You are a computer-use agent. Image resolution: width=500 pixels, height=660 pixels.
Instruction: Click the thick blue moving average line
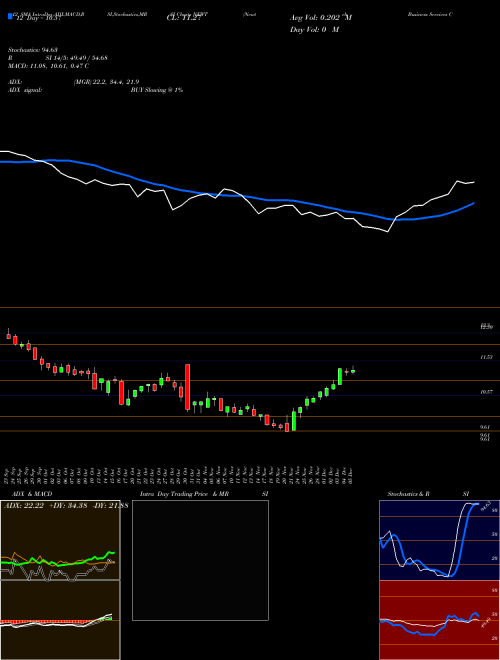(236, 195)
